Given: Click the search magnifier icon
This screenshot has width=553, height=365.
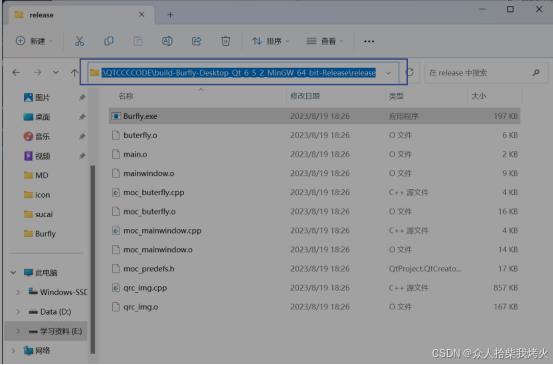Looking at the screenshot, I should point(536,73).
